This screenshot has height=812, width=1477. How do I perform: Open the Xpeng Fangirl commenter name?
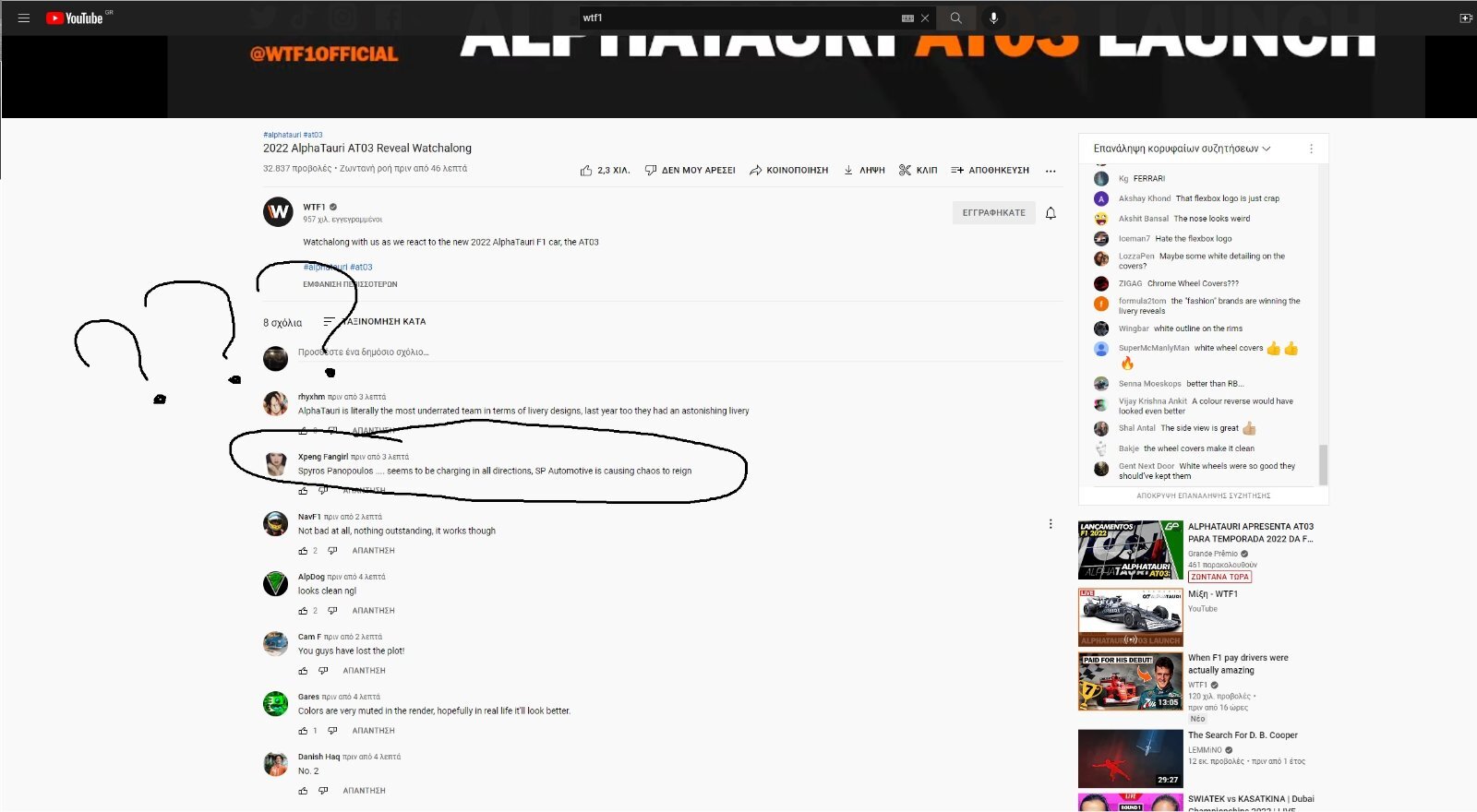coord(323,457)
